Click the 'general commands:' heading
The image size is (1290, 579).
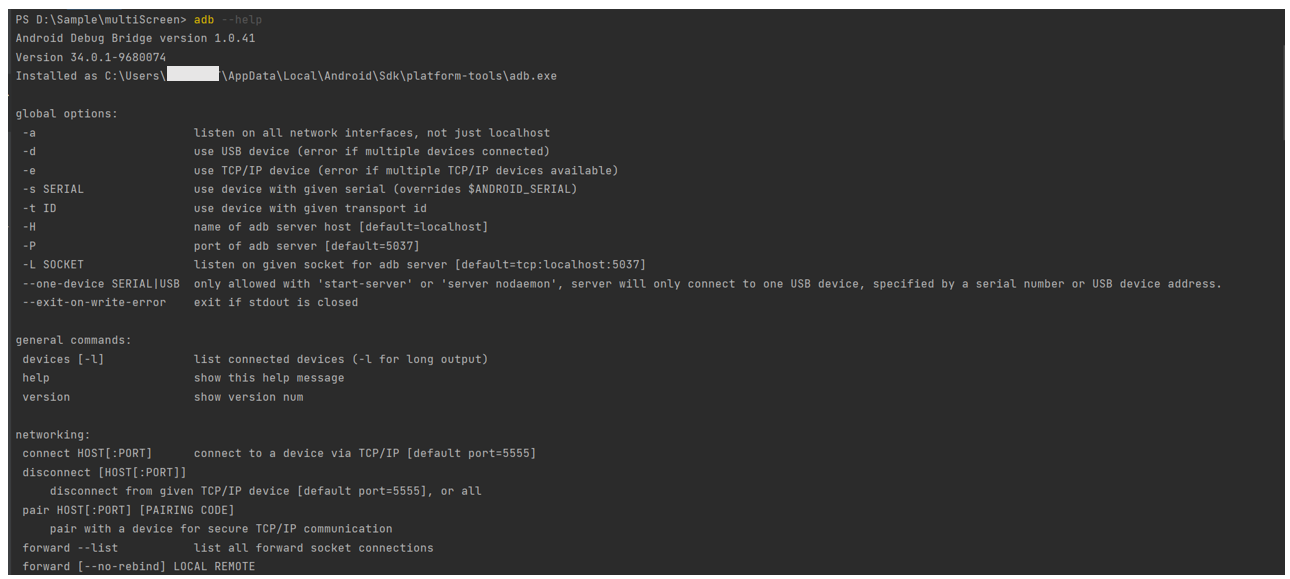tap(74, 340)
